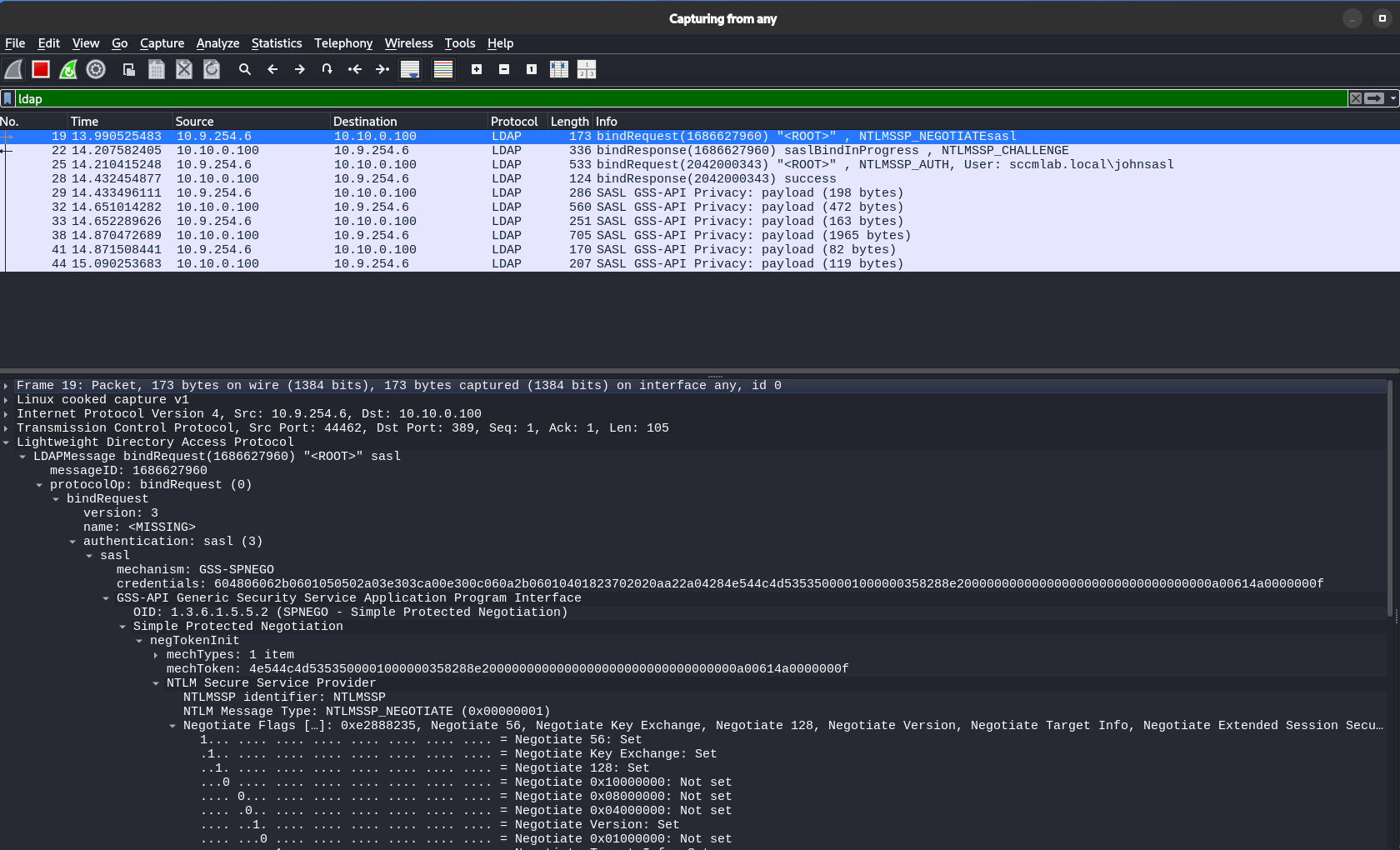Screen dimensions: 1400x850
Task: Open the Analyze menu
Action: click(217, 43)
